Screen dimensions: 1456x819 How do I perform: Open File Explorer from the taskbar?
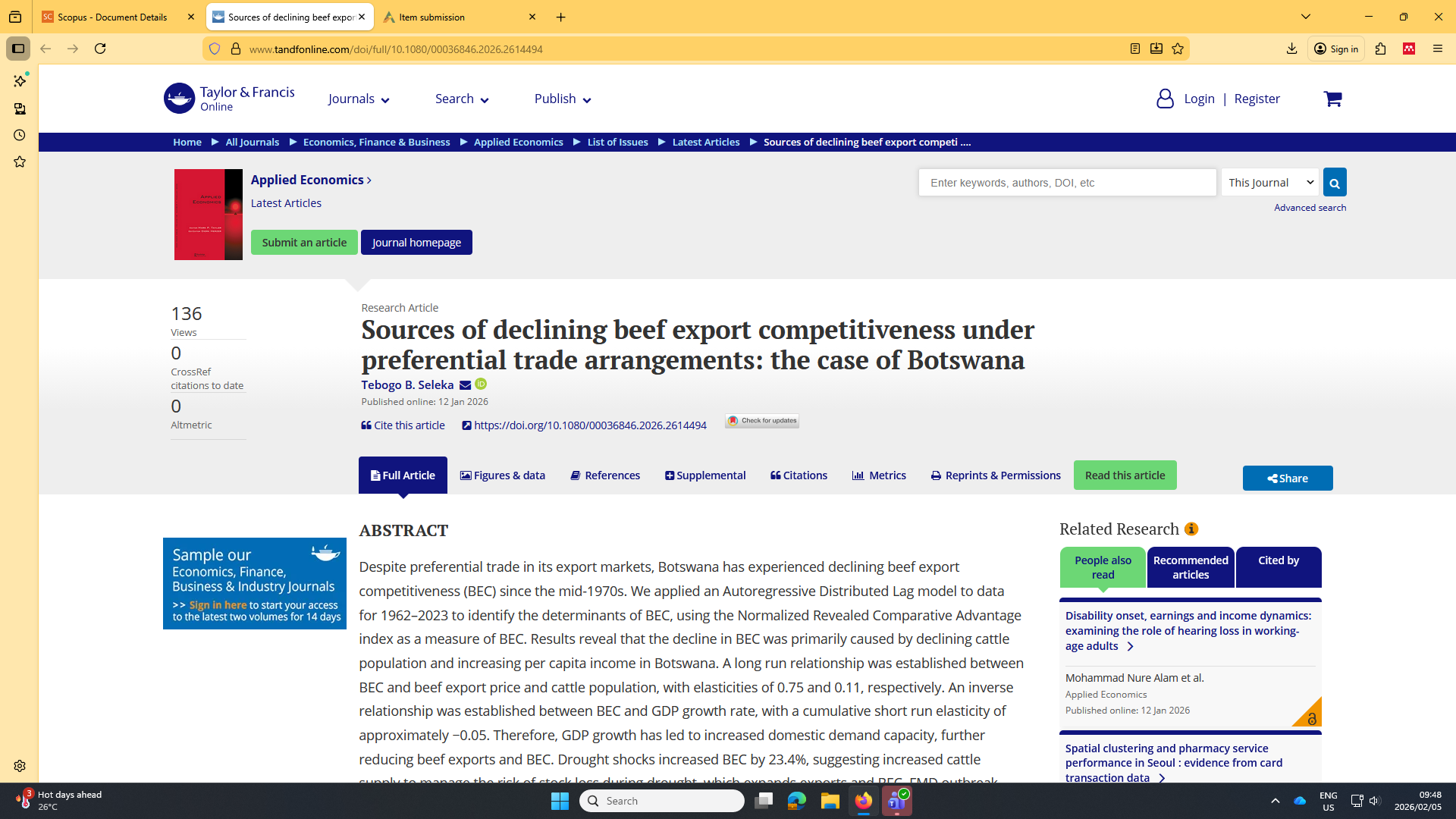click(x=830, y=801)
